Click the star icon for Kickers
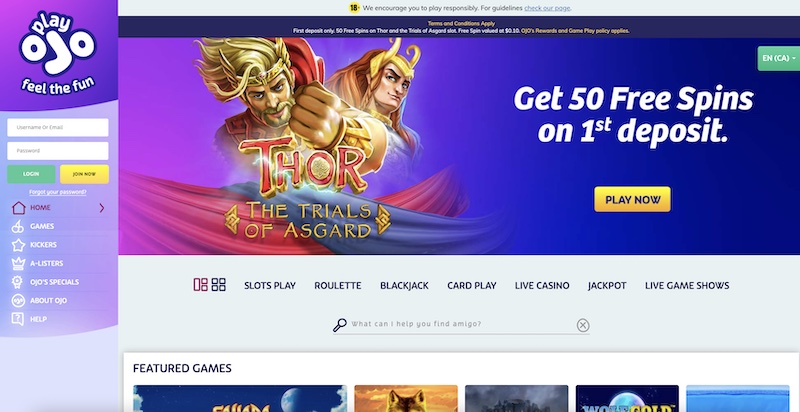Image resolution: width=800 pixels, height=412 pixels. pos(18,245)
